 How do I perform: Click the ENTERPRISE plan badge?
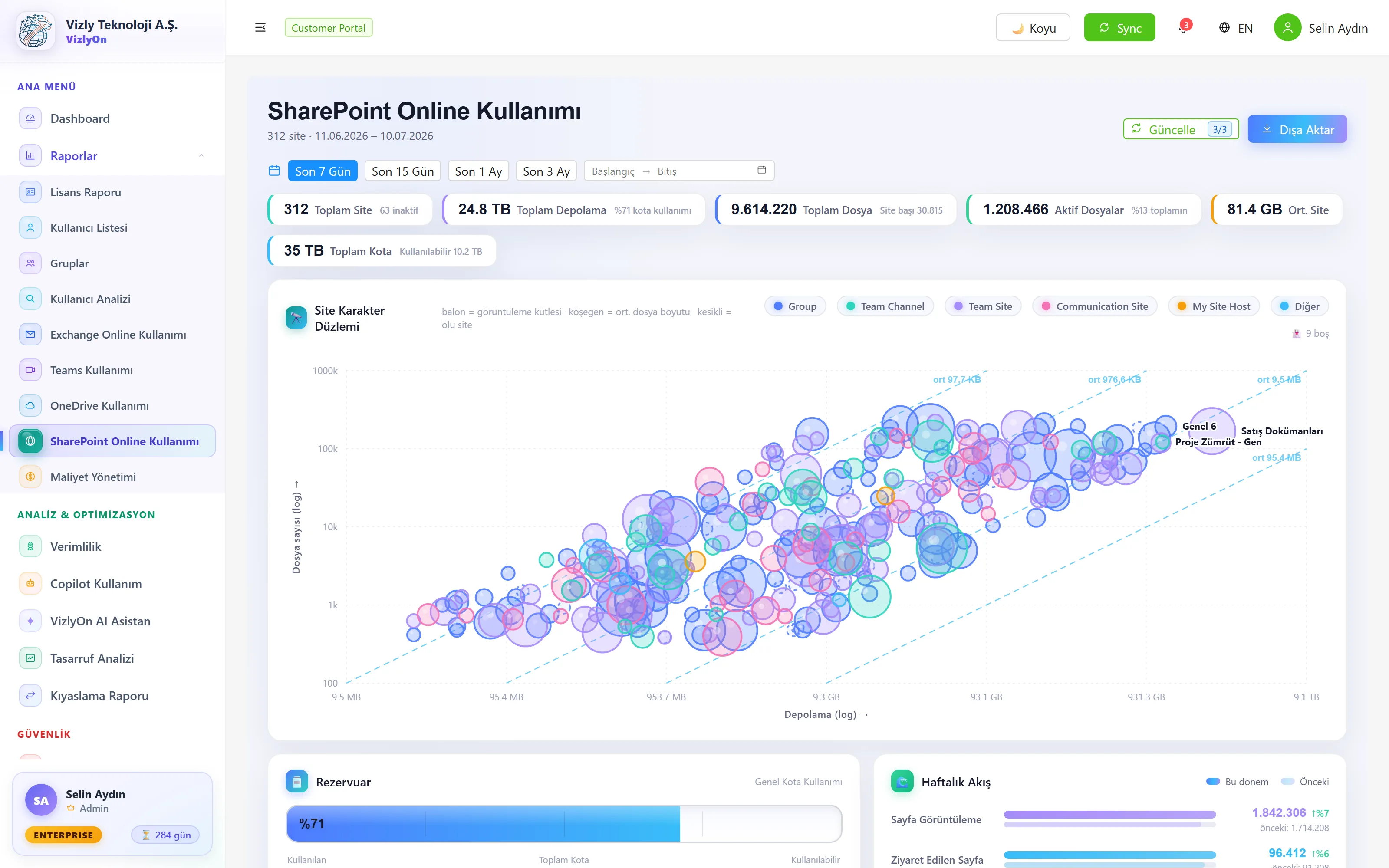pyautogui.click(x=63, y=835)
